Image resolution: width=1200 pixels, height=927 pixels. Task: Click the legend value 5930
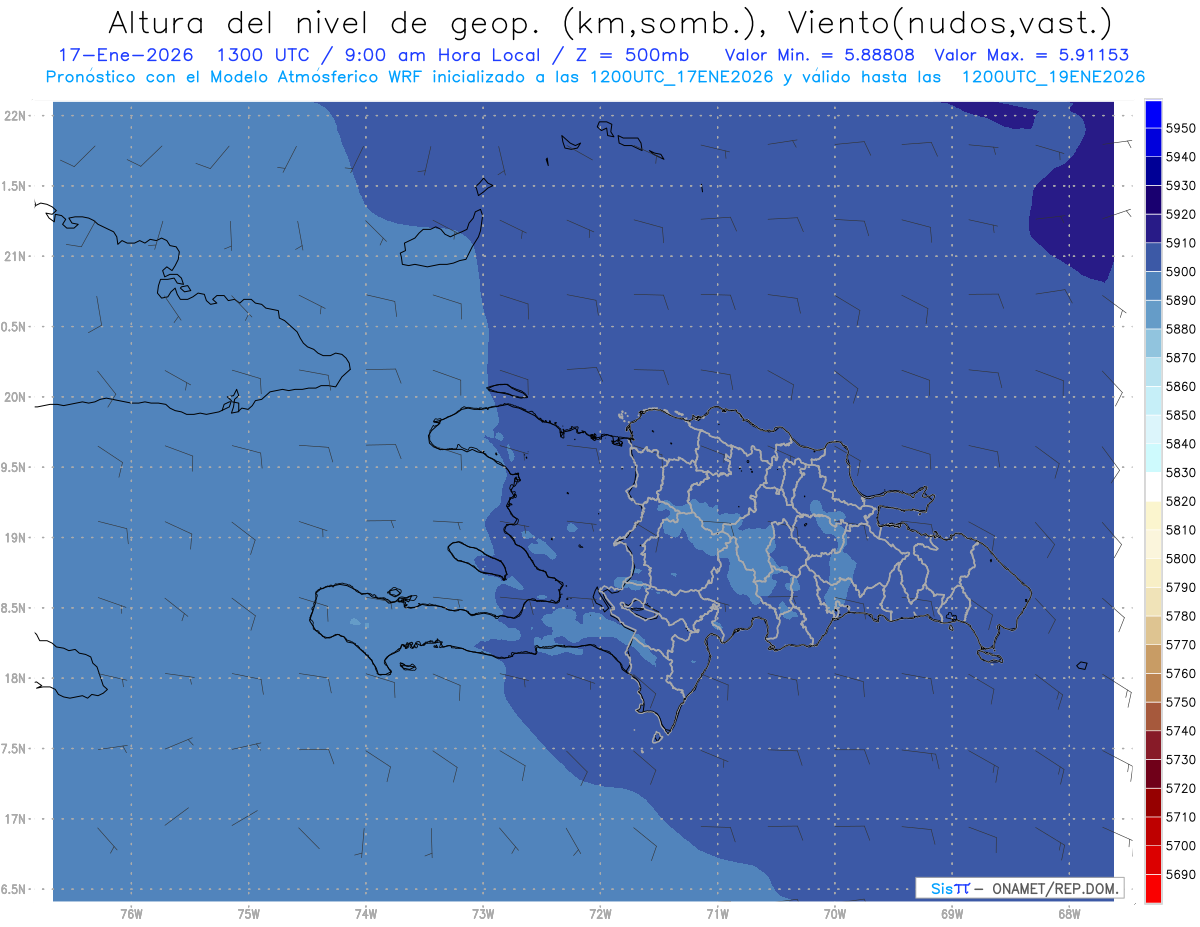[1180, 186]
